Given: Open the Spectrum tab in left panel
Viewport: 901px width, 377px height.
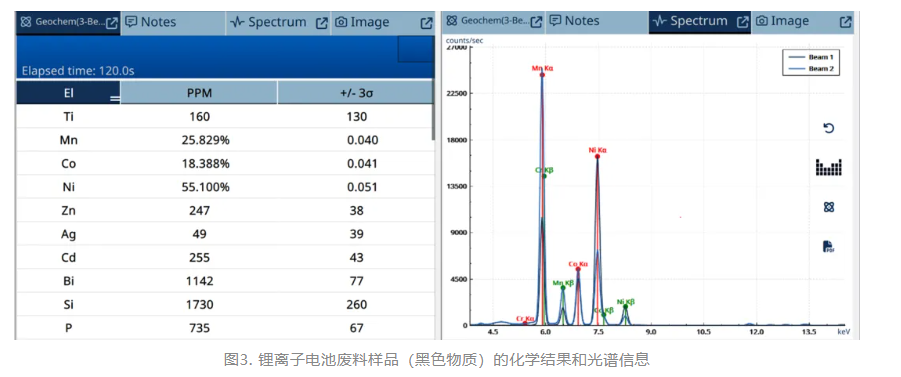Looking at the screenshot, I should click(x=268, y=22).
